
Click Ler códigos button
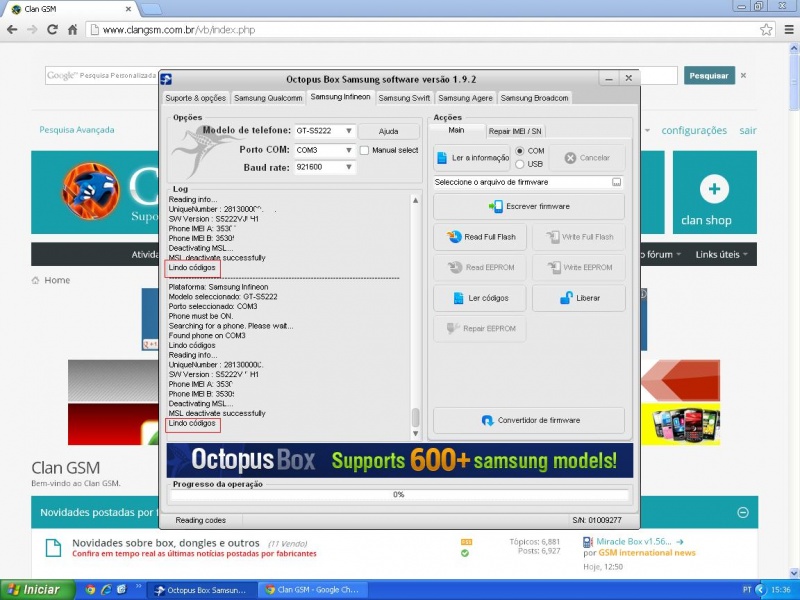(480, 298)
